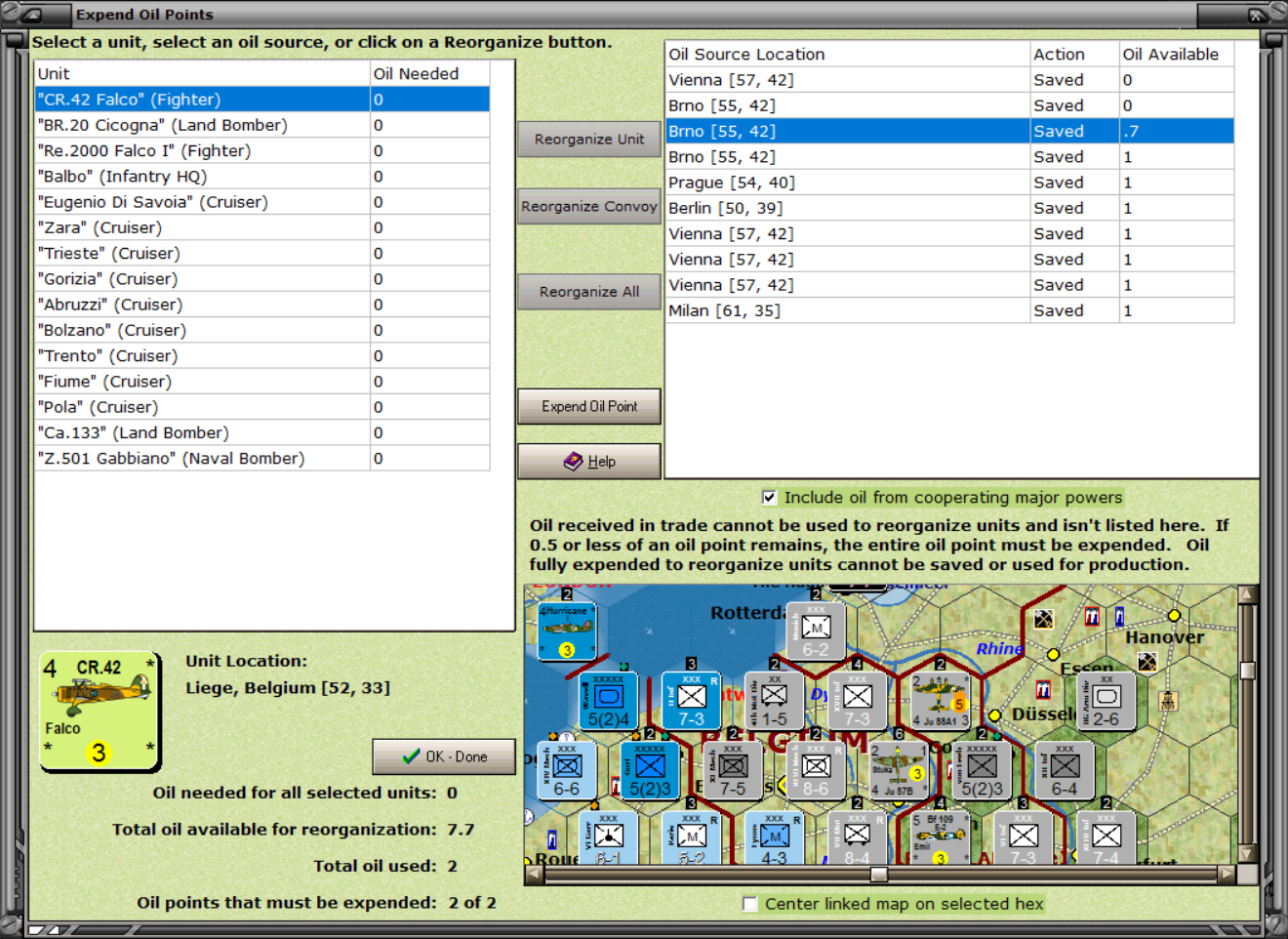Click the Expend Oil Point button
Viewport: 1288px width, 939px height.
589,406
